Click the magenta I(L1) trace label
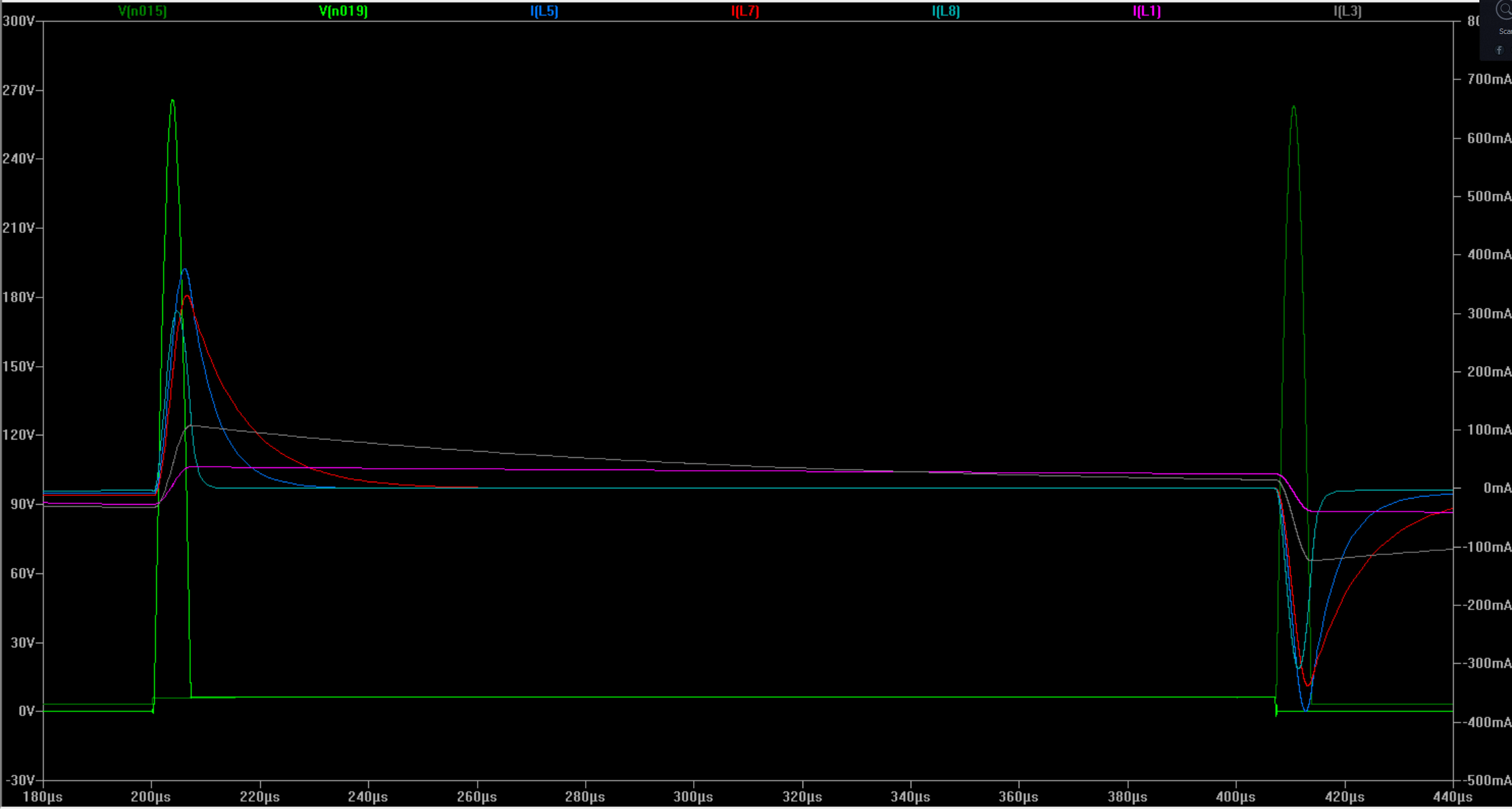The height and width of the screenshot is (809, 1512). 1146,11
